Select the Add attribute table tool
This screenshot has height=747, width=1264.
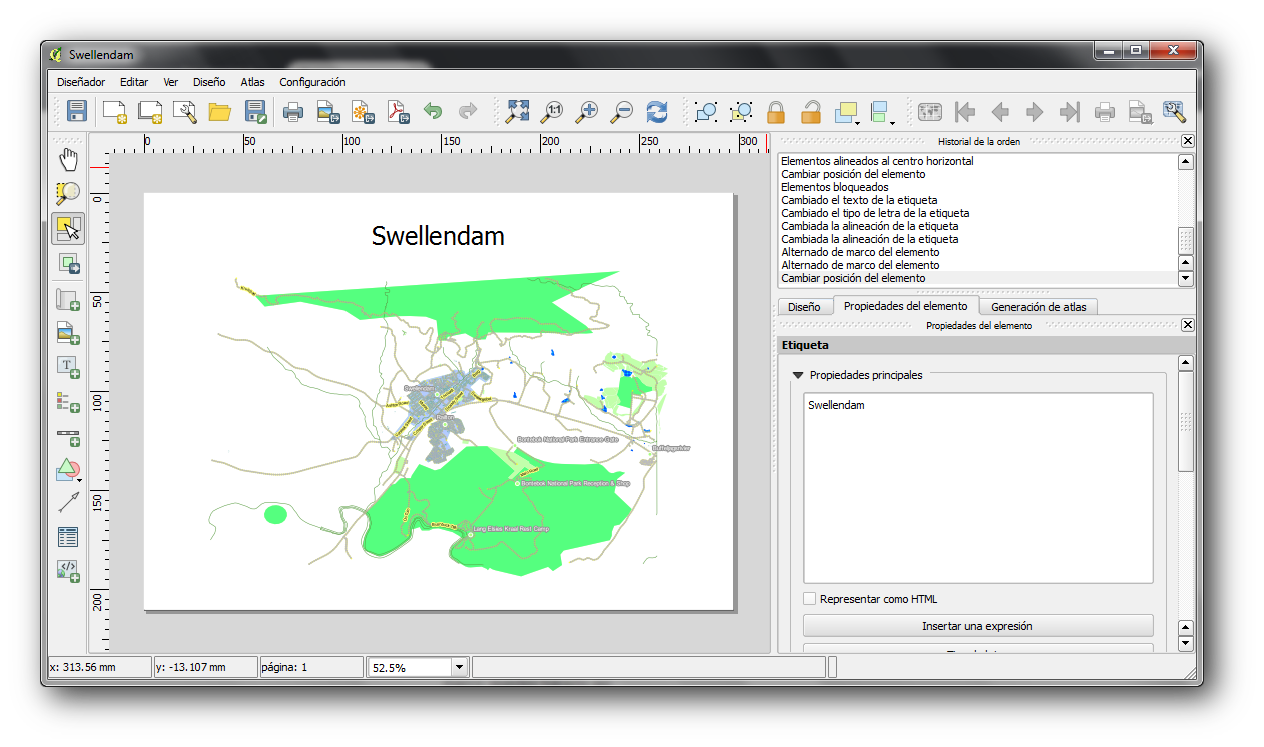coord(68,537)
